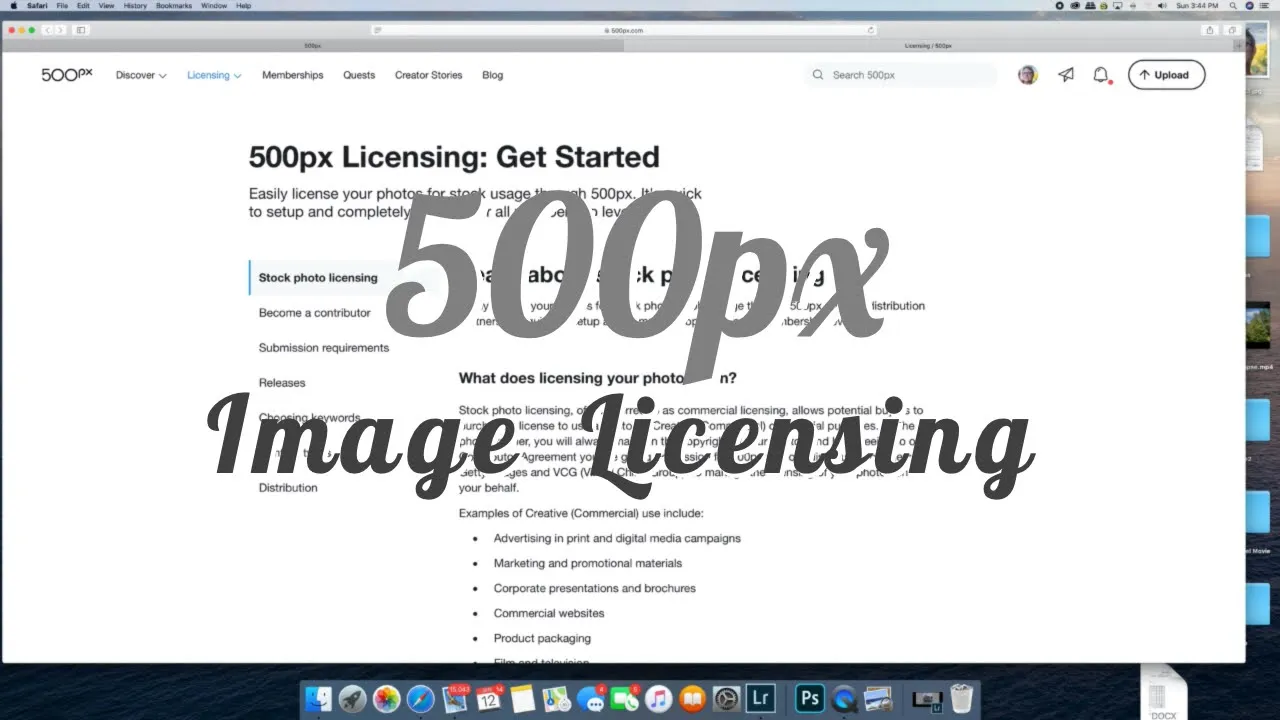Open Maps in the dock
1280x720 pixels.
[x=557, y=699]
